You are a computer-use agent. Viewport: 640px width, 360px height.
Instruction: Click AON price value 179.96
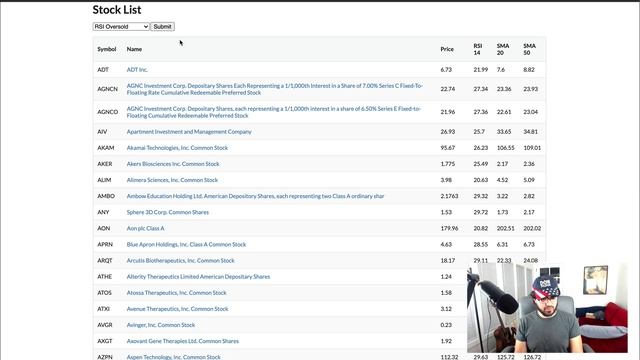pos(449,228)
